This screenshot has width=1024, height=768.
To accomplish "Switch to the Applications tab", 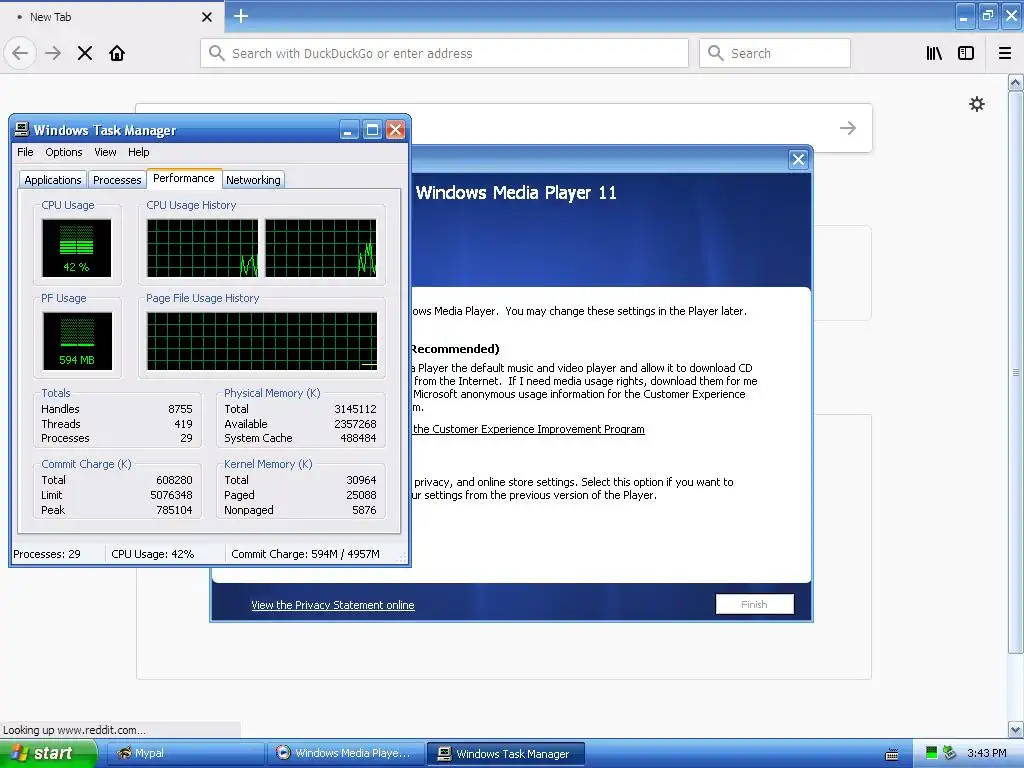I will tap(53, 180).
